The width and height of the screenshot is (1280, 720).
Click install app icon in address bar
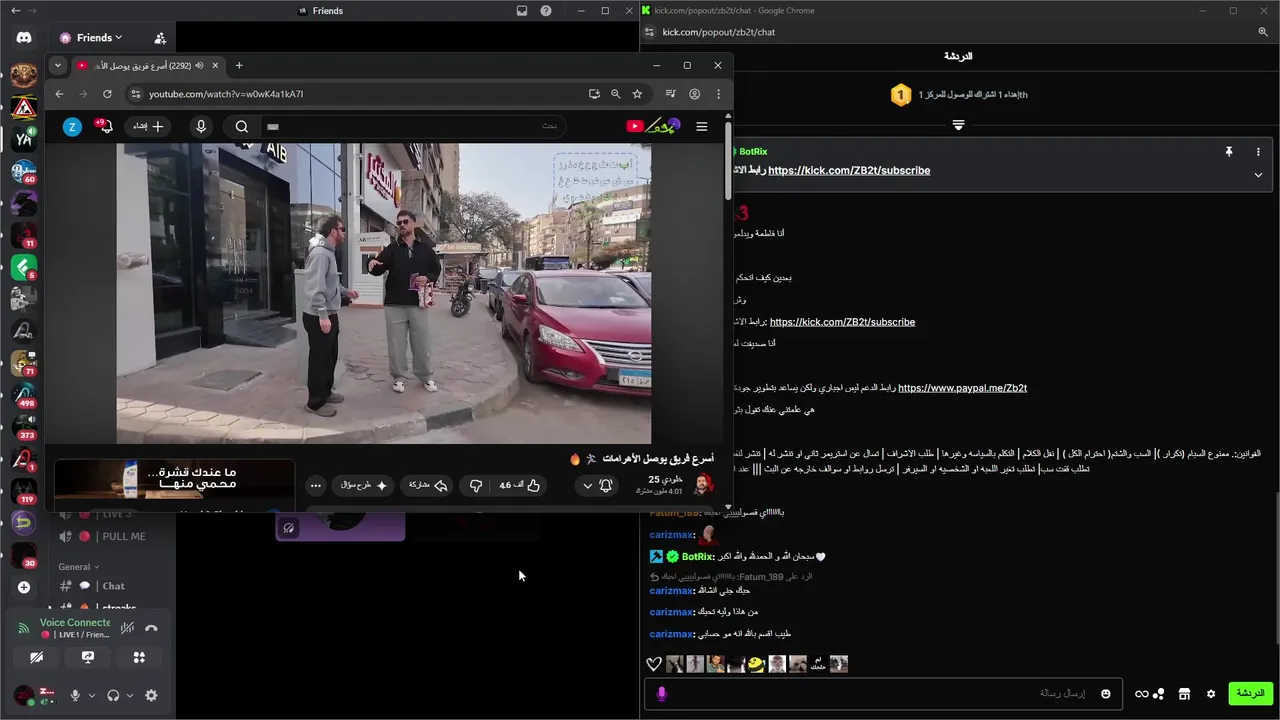point(594,94)
